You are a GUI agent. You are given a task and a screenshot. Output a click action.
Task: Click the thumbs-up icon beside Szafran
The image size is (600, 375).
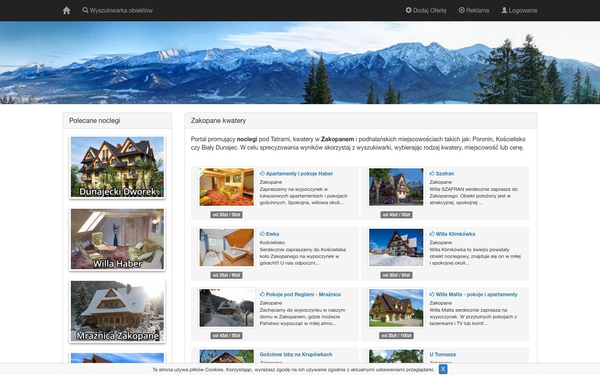[x=432, y=173]
